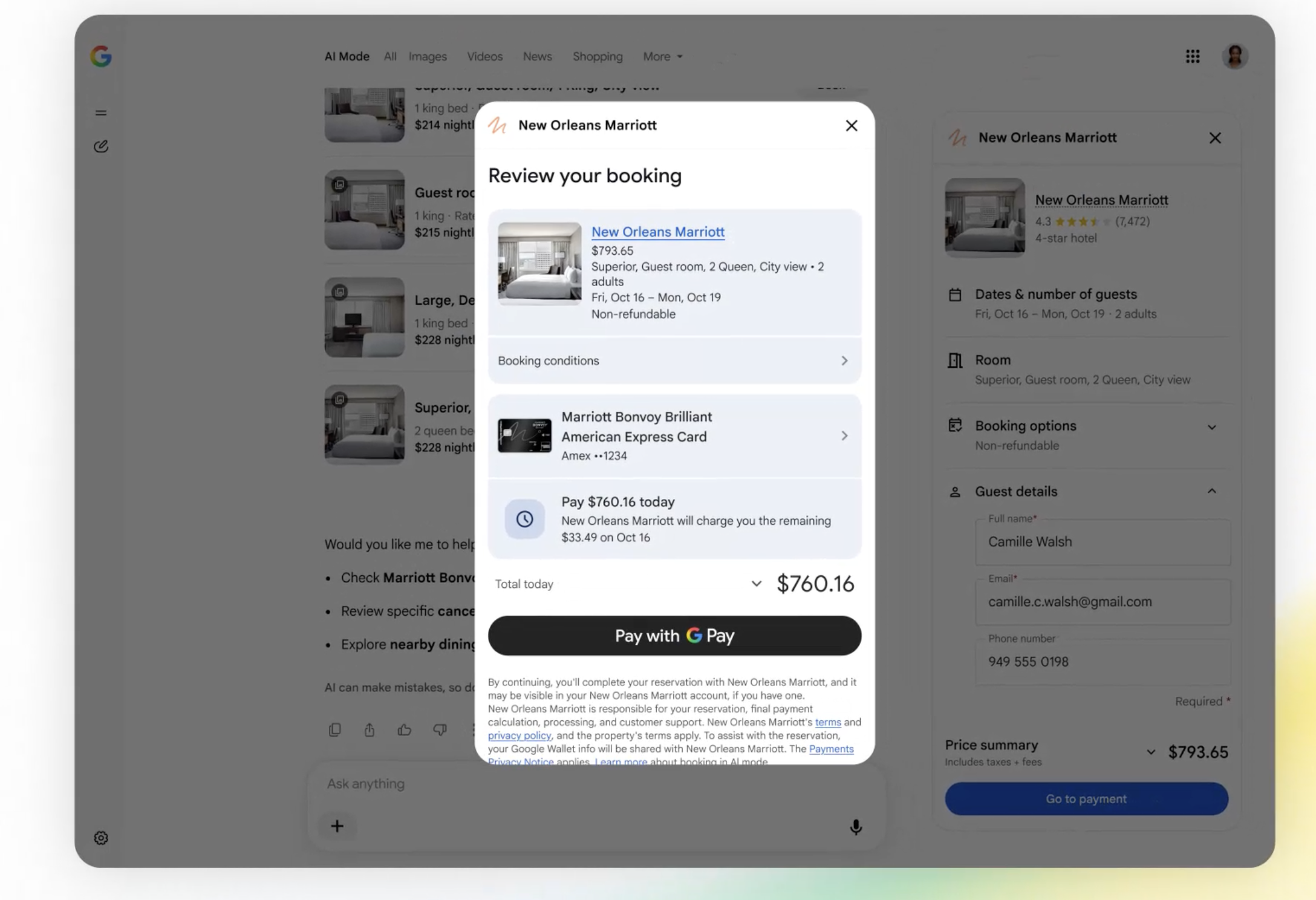The width and height of the screenshot is (1316, 900).
Task: Click the Amex card image
Action: (524, 435)
